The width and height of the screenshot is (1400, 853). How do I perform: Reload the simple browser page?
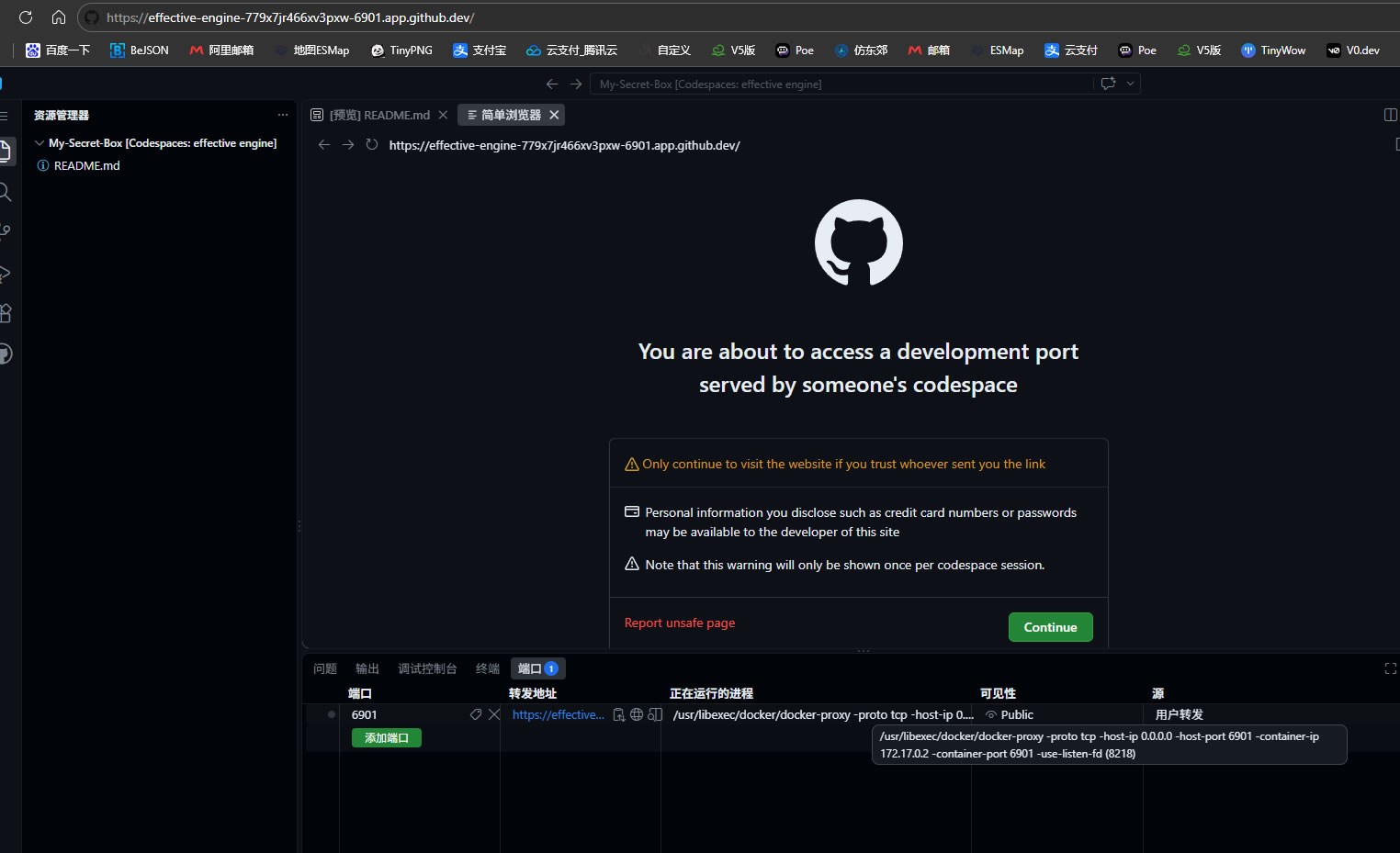point(372,145)
